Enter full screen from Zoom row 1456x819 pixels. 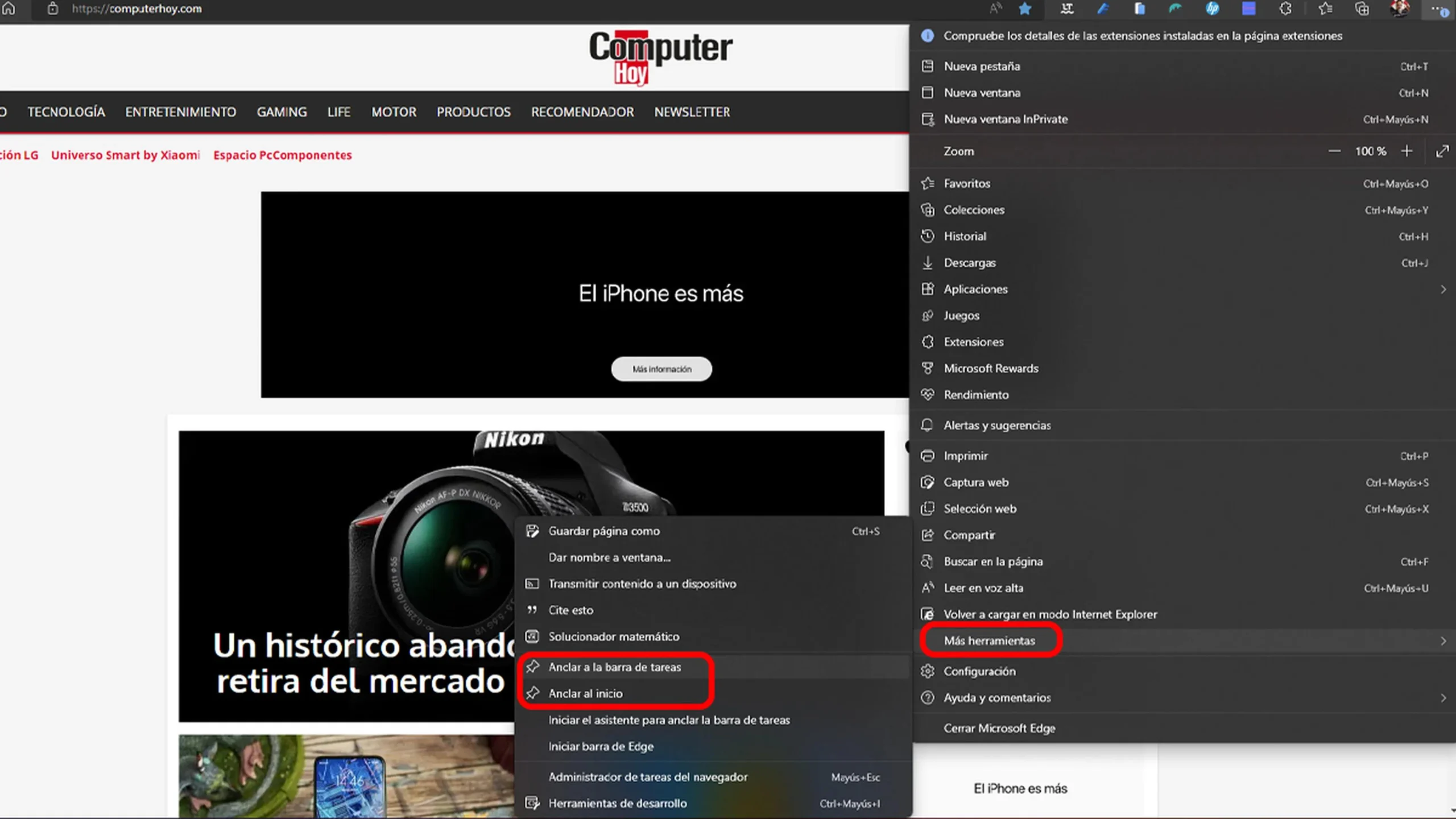(x=1442, y=151)
